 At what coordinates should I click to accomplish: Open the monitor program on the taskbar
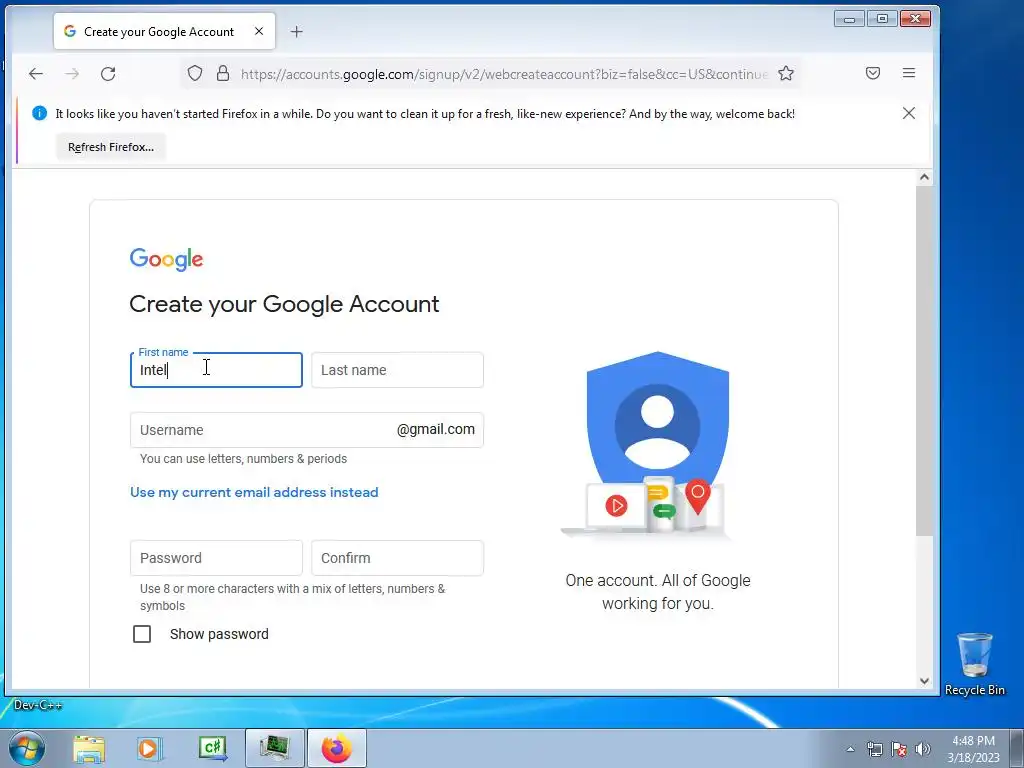[x=275, y=748]
